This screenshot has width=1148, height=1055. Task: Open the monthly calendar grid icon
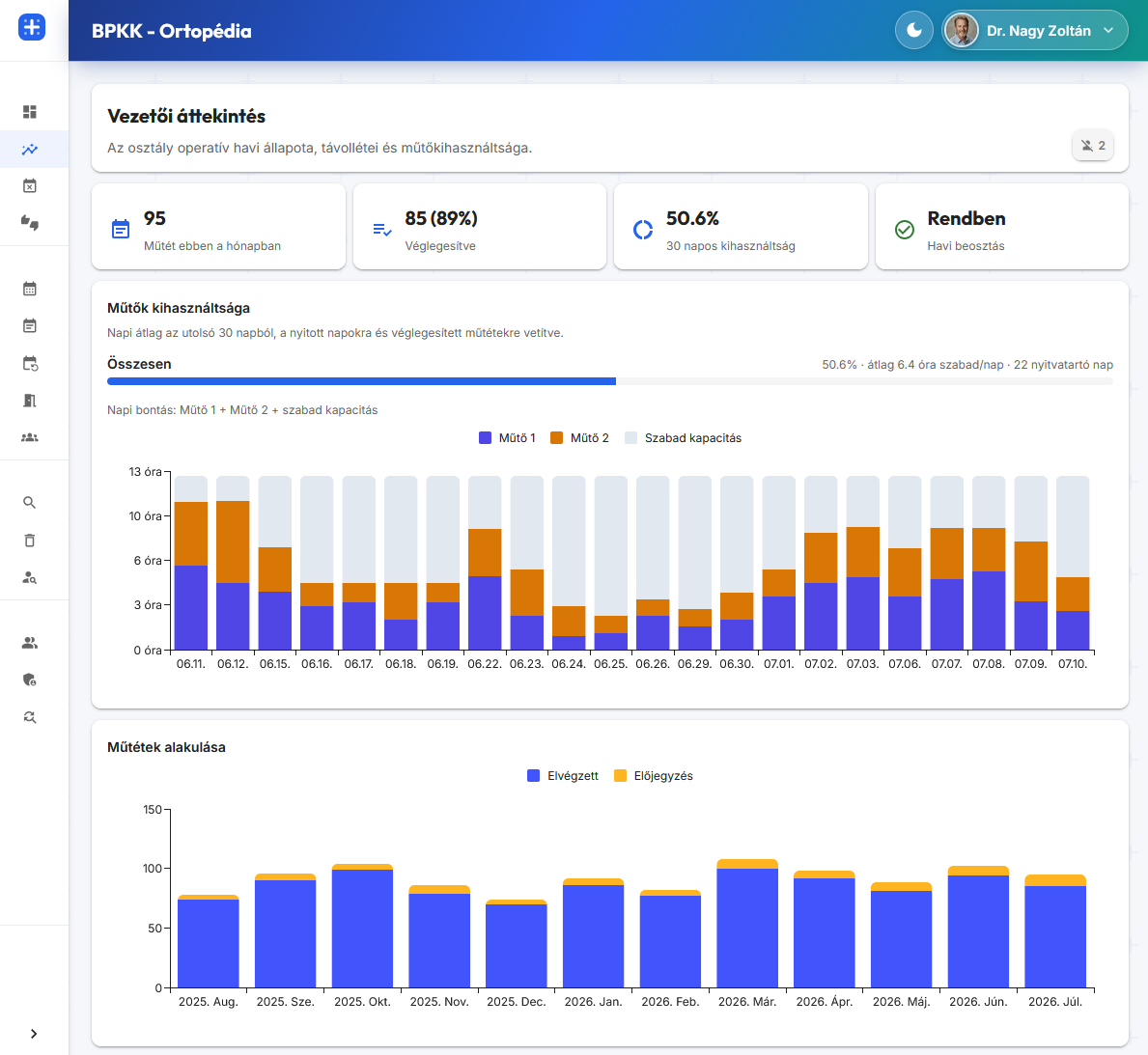[29, 290]
